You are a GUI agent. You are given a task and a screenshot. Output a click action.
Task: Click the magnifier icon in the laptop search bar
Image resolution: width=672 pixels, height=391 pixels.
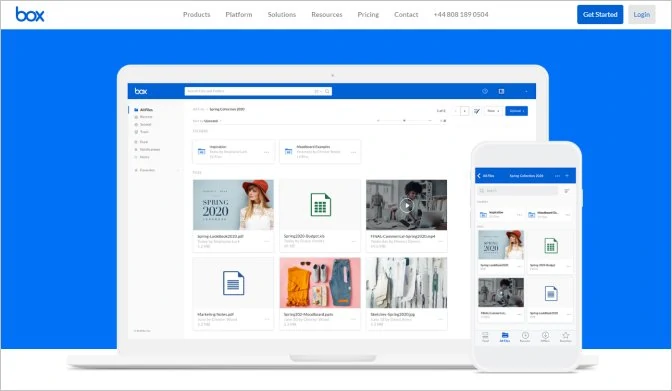tap(327, 91)
